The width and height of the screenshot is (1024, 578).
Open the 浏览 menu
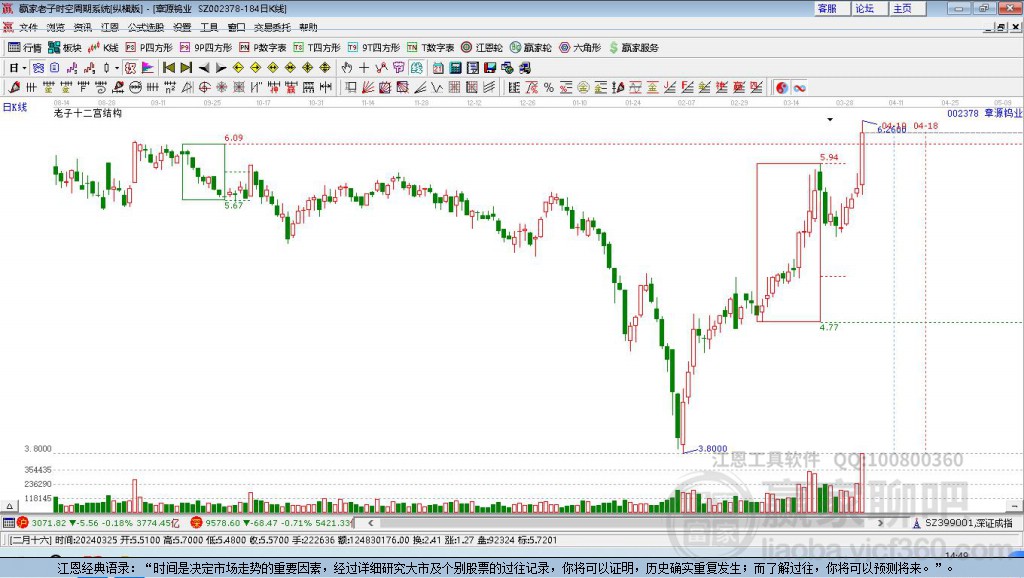(56, 27)
